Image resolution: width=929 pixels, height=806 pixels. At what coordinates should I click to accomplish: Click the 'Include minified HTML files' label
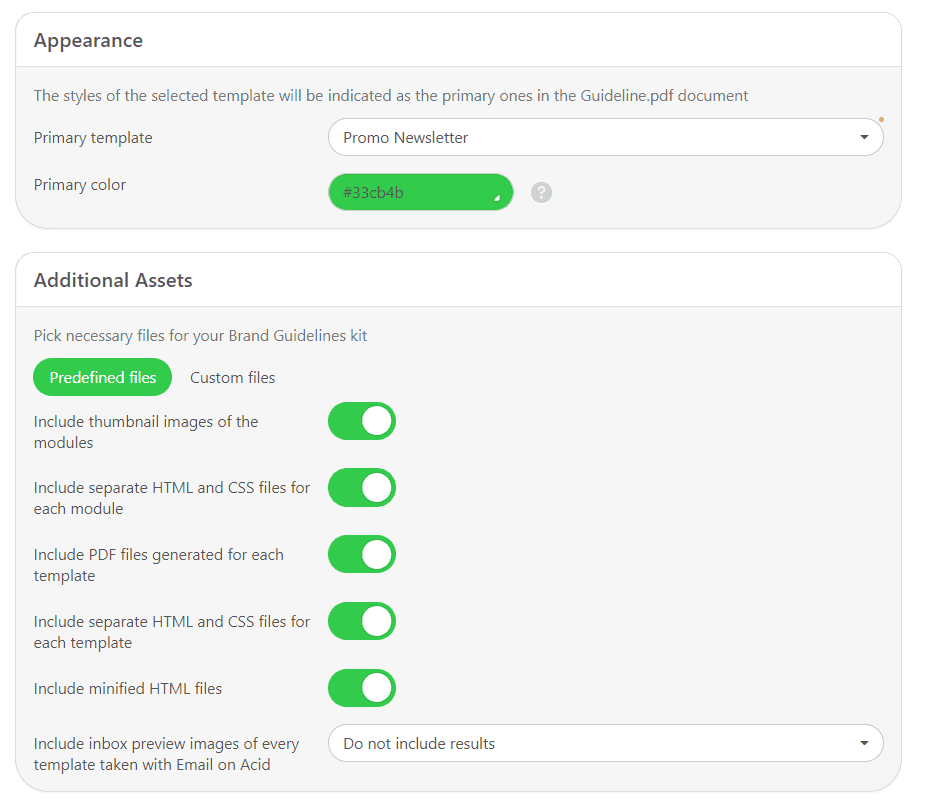[128, 689]
